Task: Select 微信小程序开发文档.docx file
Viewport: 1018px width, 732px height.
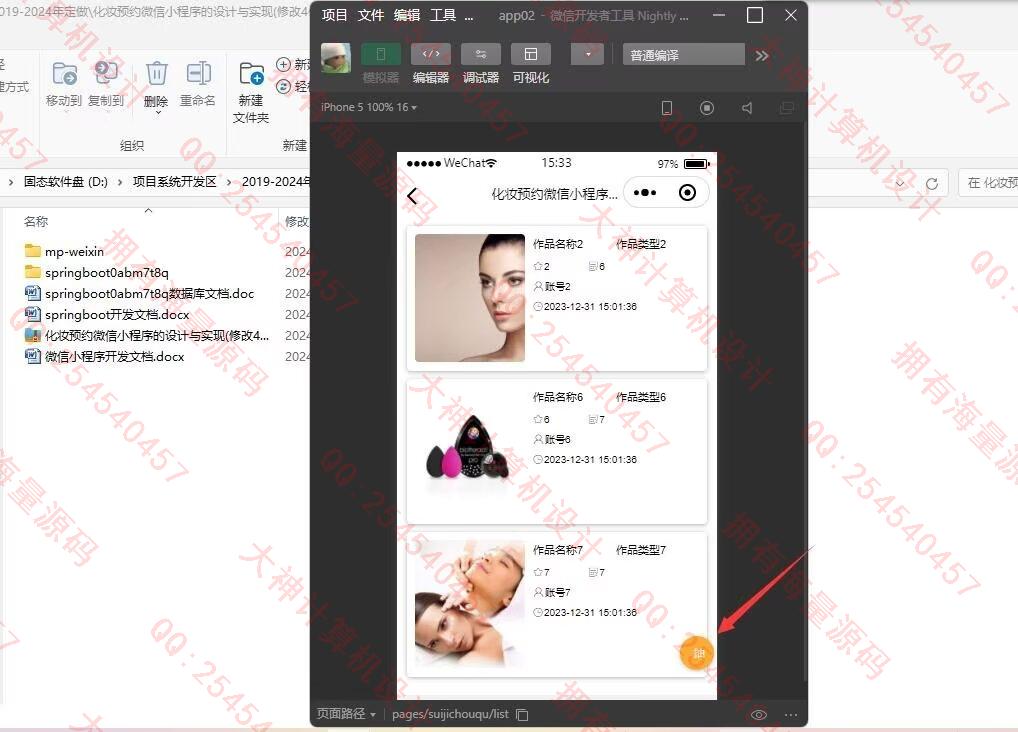Action: tap(114, 357)
